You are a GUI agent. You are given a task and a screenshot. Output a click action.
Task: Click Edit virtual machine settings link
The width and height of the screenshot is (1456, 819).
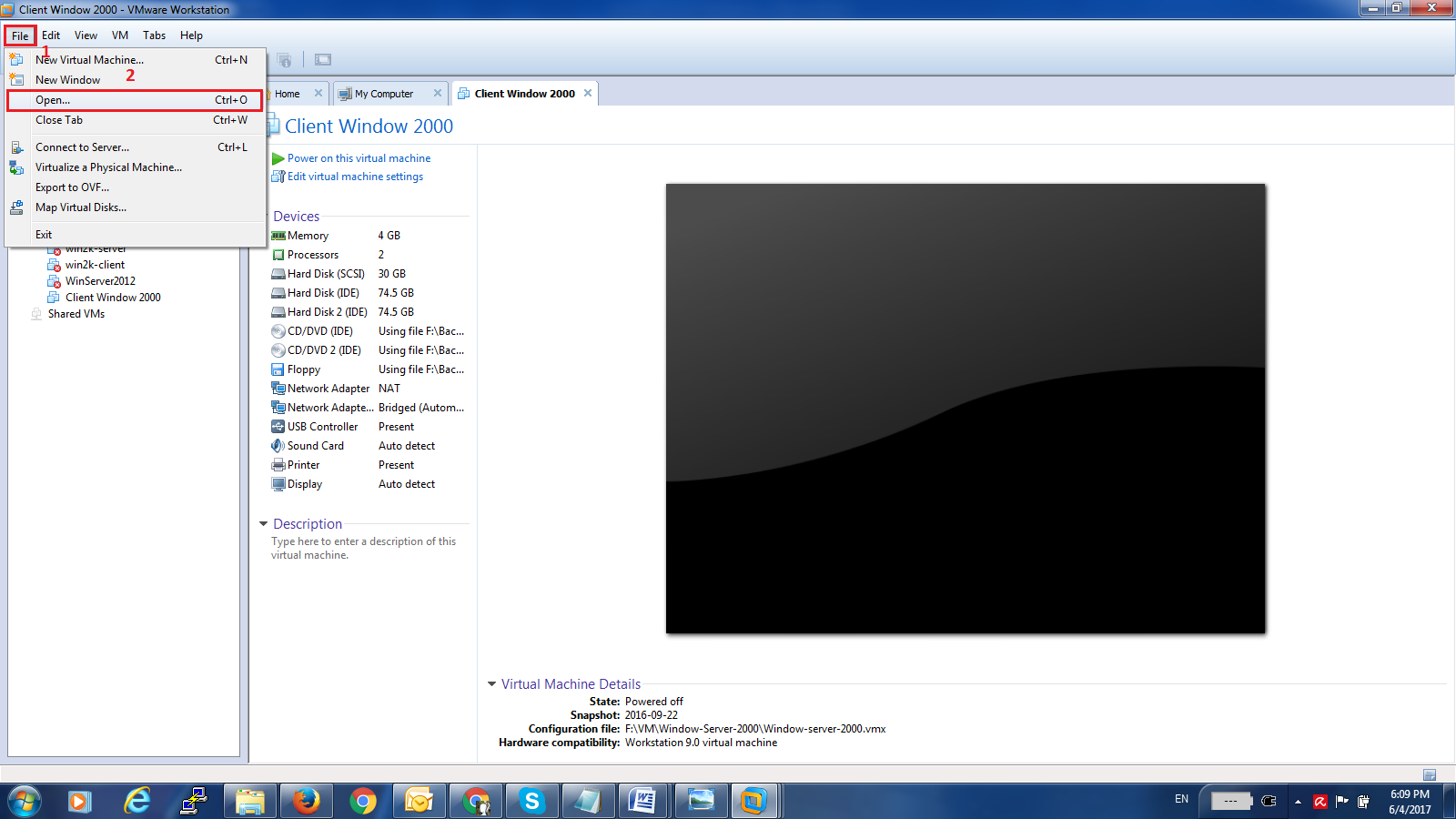[355, 177]
